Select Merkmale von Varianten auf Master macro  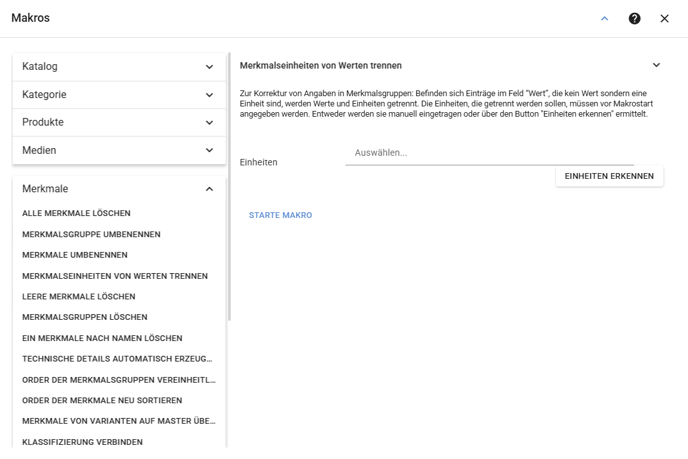(x=119, y=421)
